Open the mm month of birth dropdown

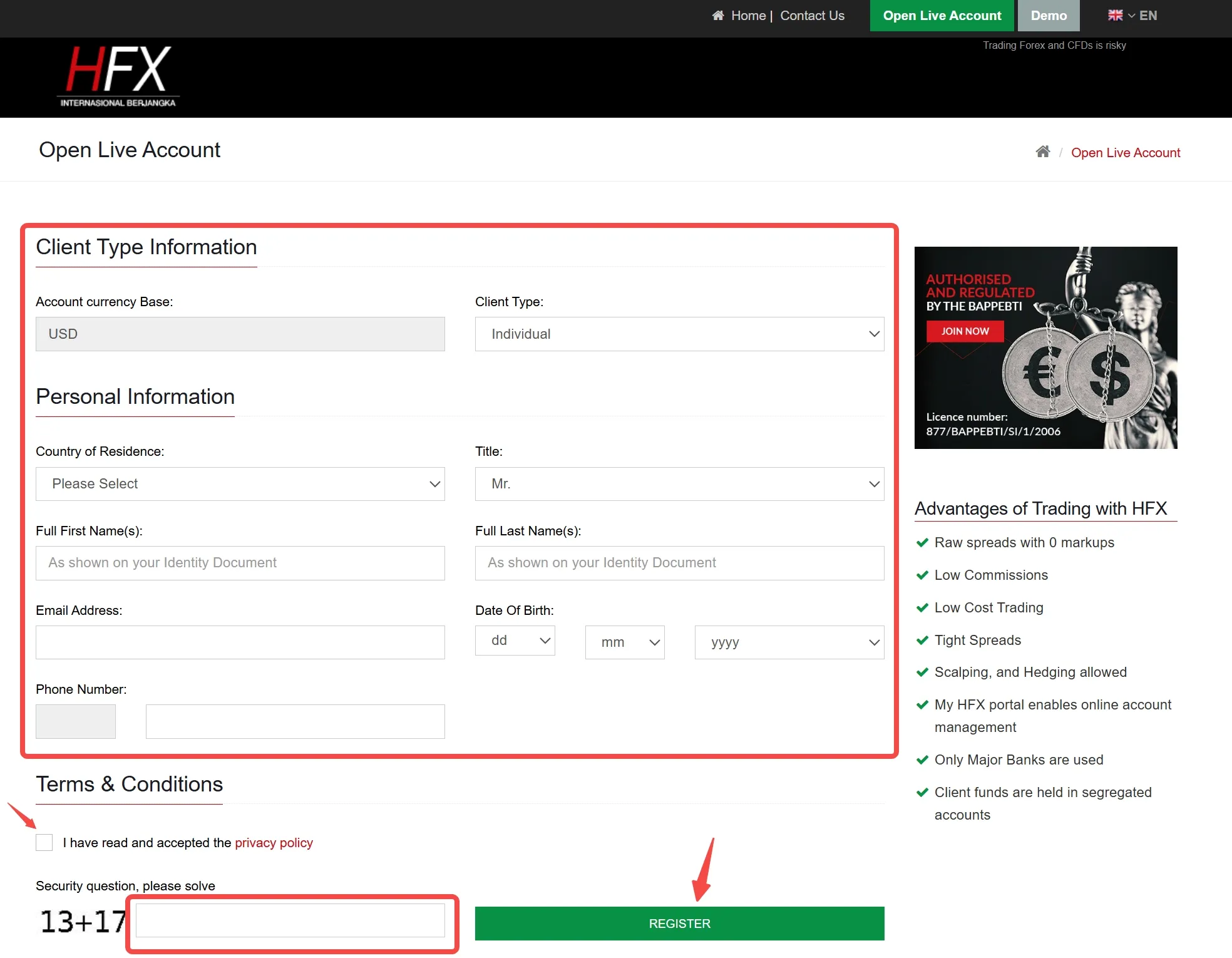pyautogui.click(x=625, y=642)
